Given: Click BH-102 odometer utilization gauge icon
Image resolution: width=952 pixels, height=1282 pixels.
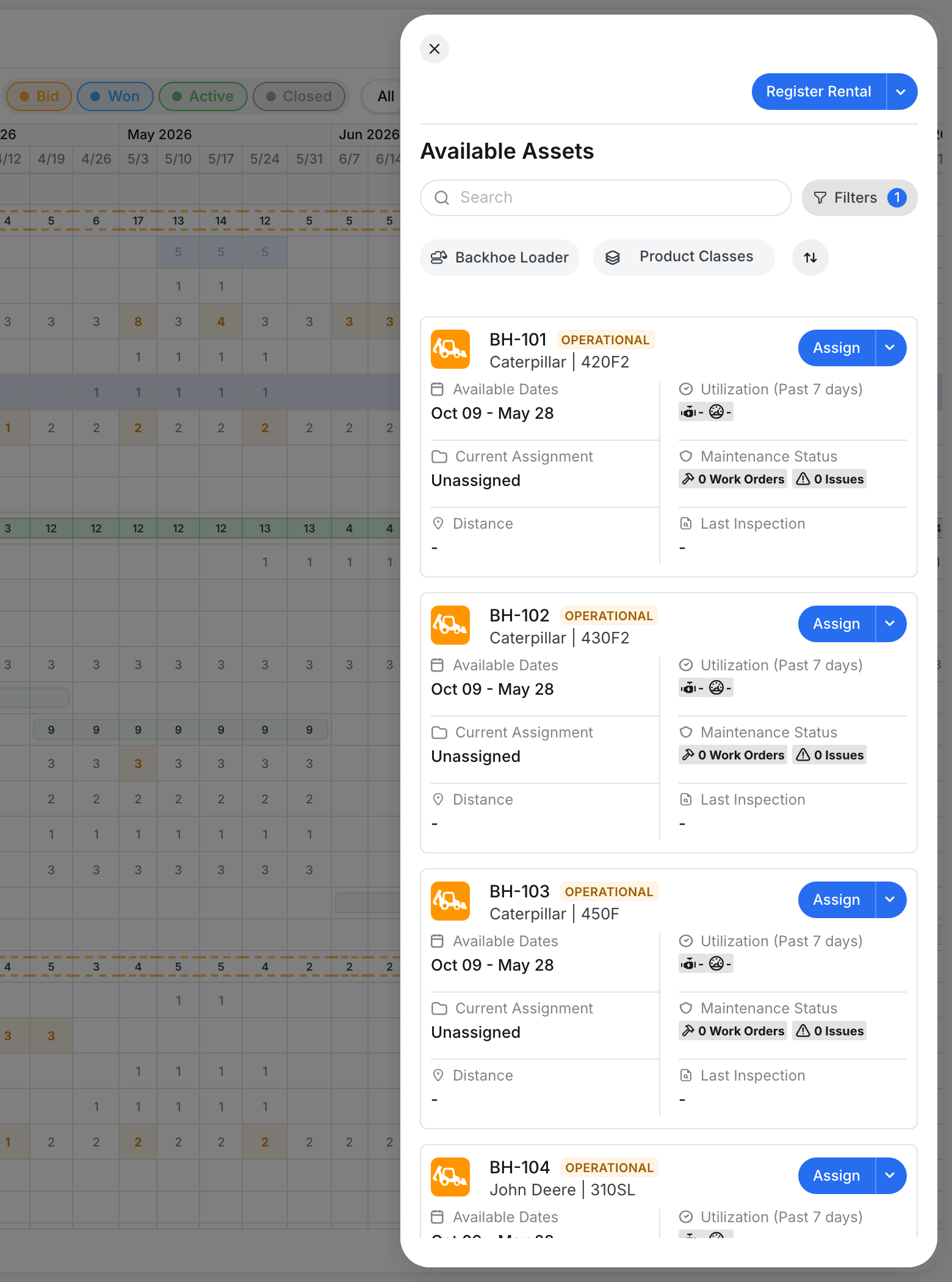Looking at the screenshot, I should pyautogui.click(x=716, y=688).
